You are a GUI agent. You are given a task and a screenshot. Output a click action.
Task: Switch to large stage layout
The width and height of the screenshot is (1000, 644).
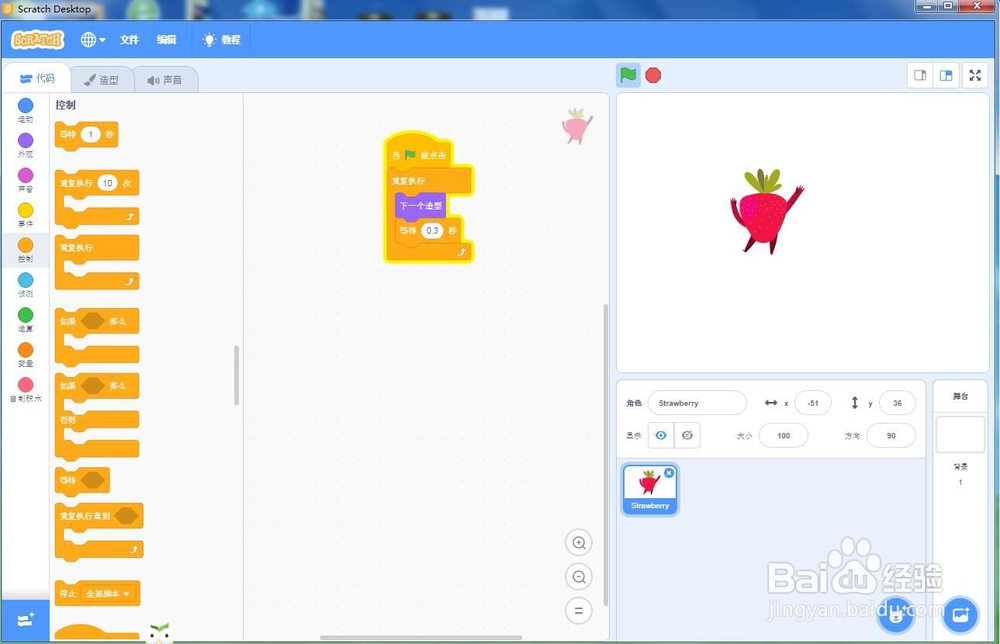pyautogui.click(x=946, y=75)
